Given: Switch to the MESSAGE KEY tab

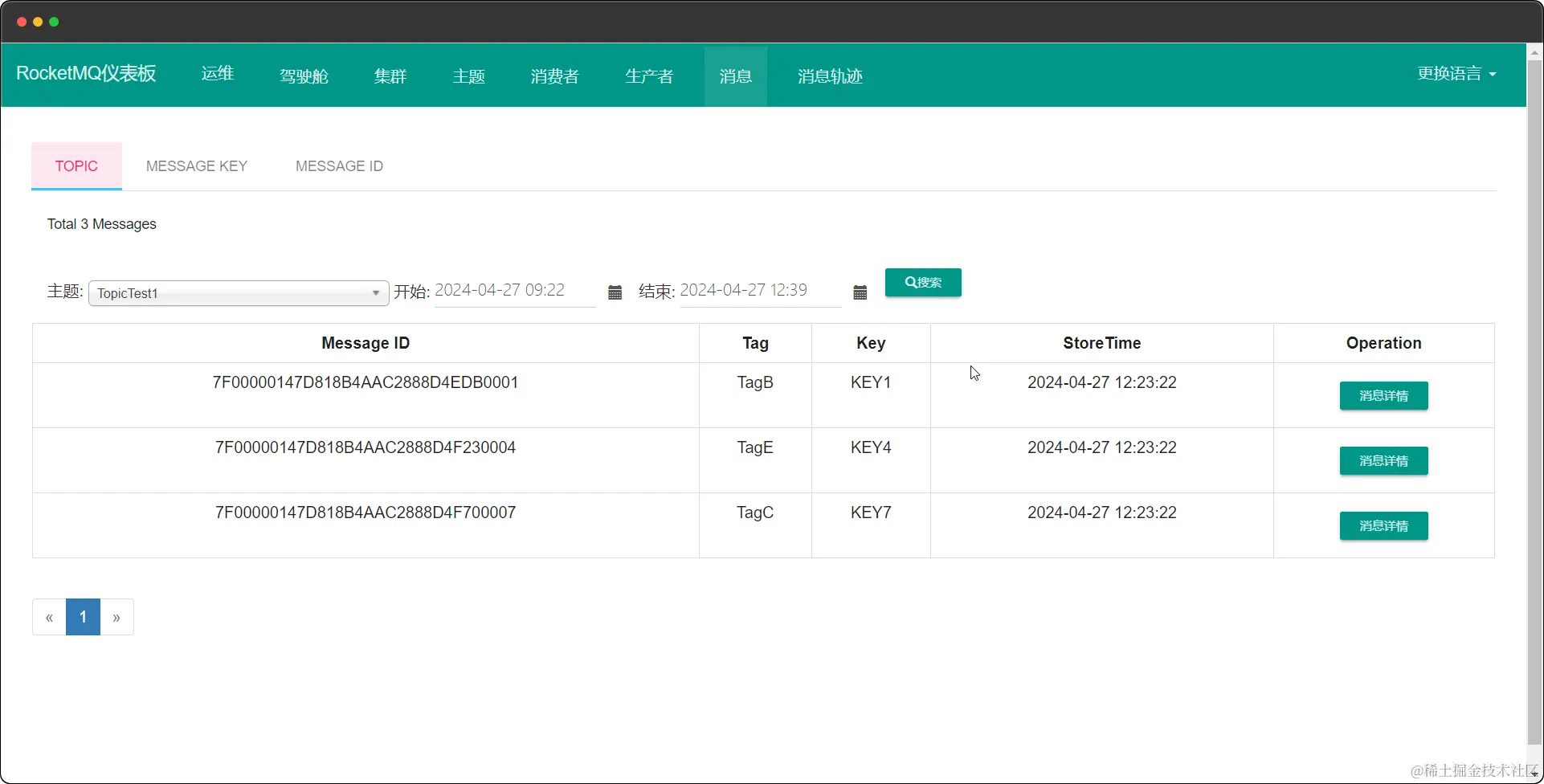Looking at the screenshot, I should tap(197, 166).
